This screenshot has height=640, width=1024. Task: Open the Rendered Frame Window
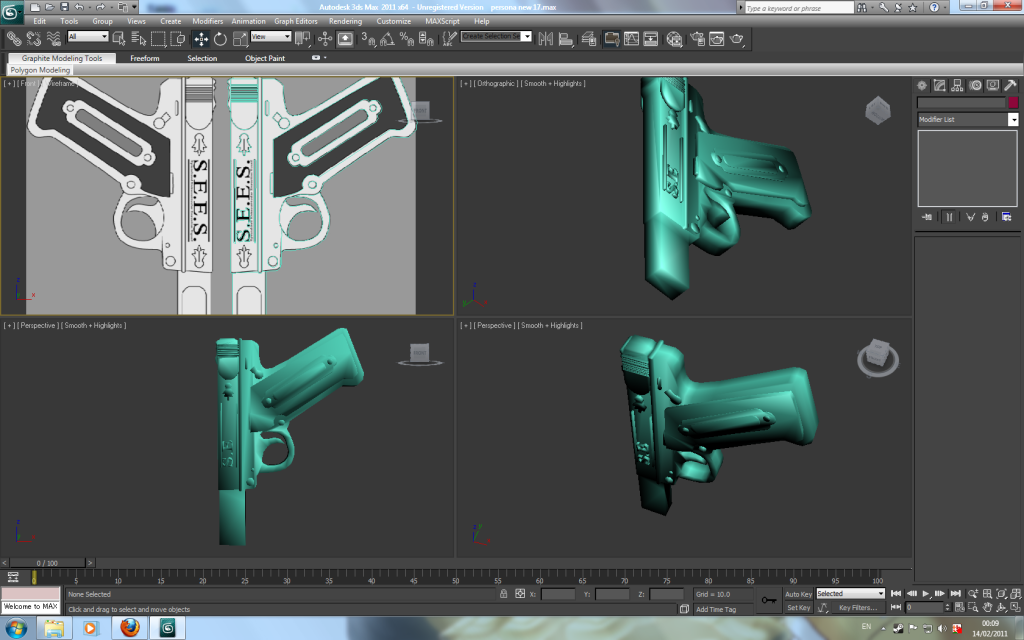716,39
